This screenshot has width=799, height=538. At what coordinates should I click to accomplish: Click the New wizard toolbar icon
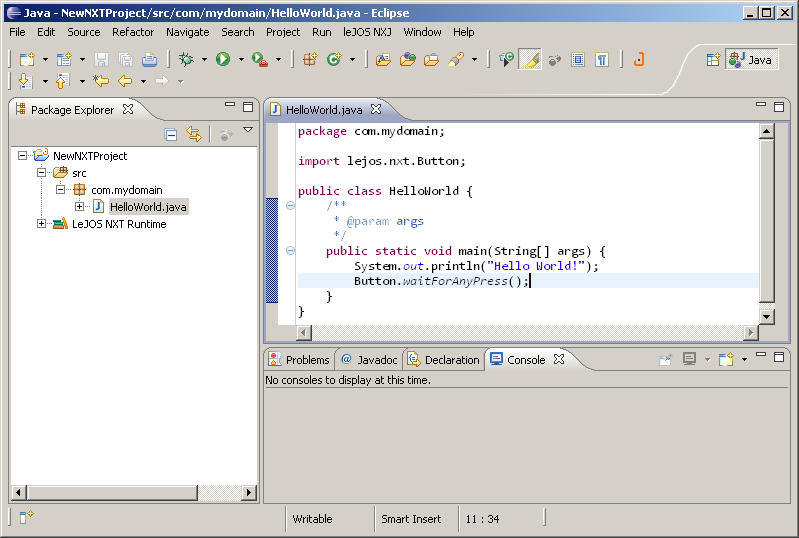[x=27, y=60]
